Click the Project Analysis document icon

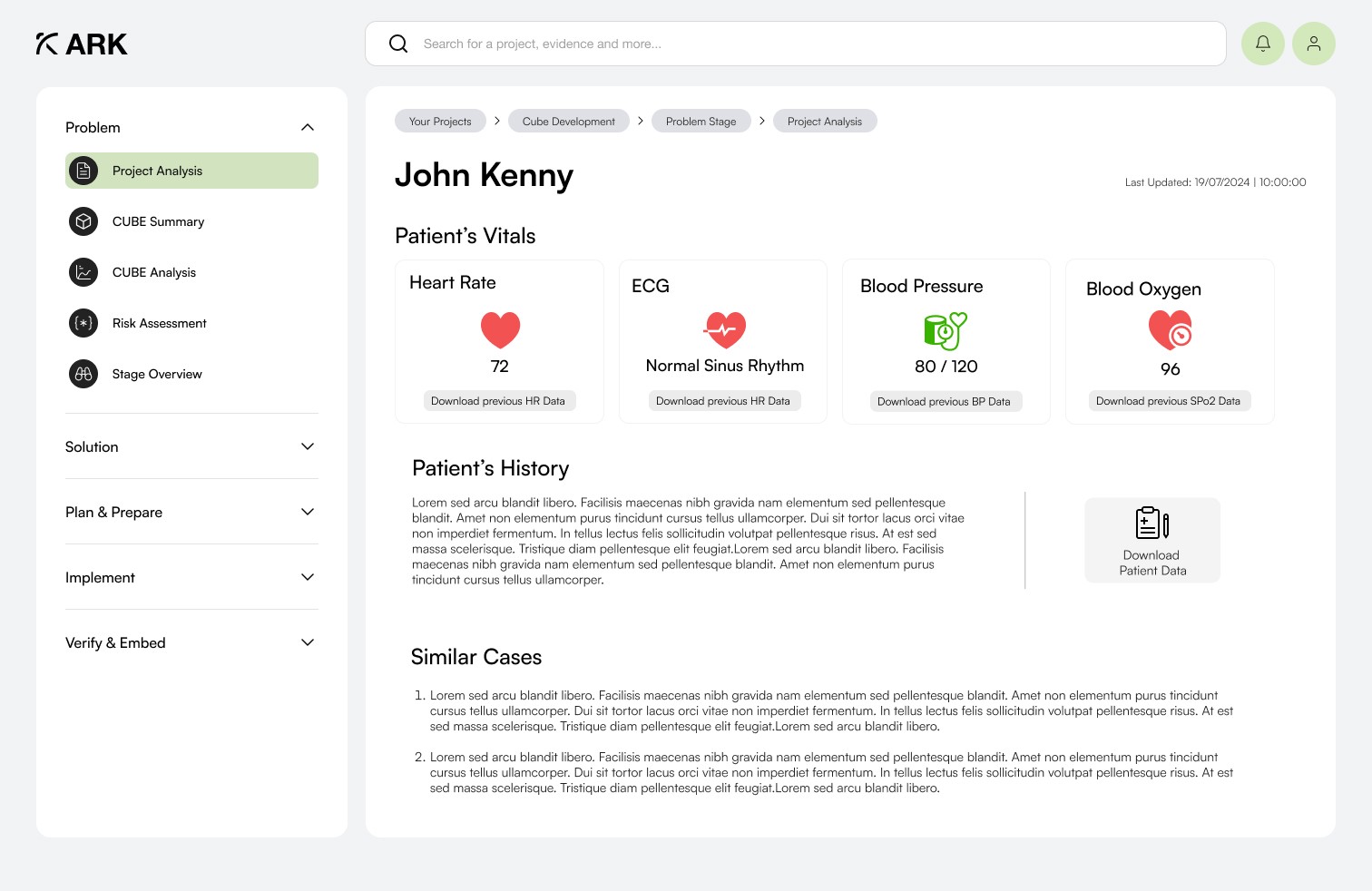pos(83,171)
